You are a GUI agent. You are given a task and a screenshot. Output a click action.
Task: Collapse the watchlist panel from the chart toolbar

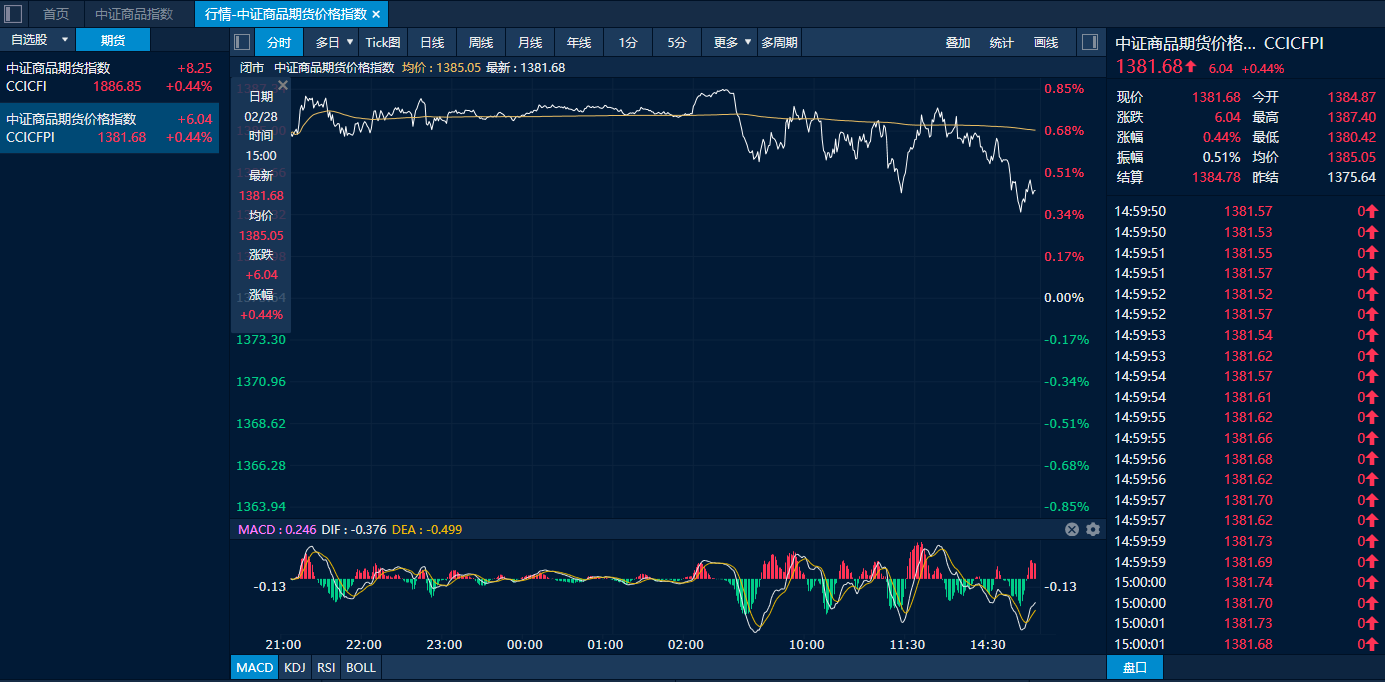[x=241, y=42]
